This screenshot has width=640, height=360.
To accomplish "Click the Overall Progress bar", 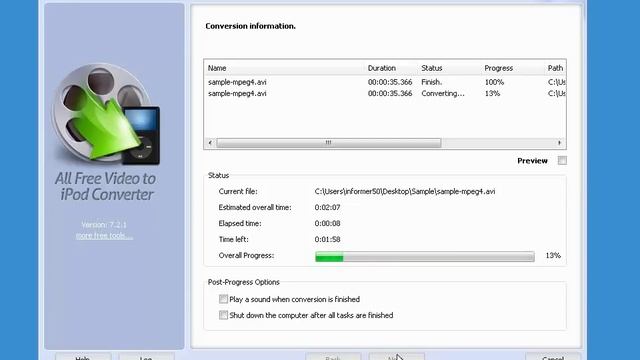I will pyautogui.click(x=424, y=256).
